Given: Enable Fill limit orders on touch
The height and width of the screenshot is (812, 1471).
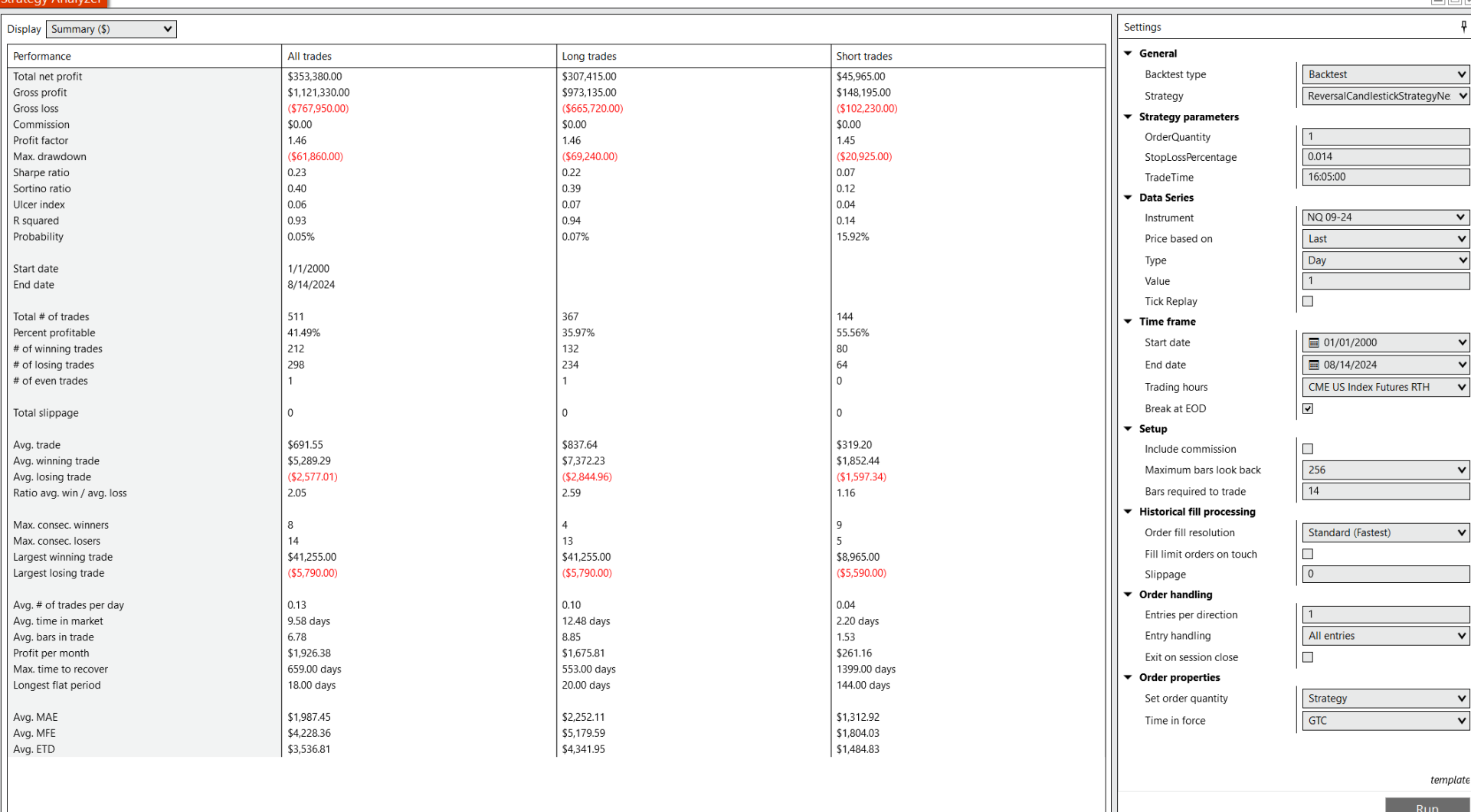Looking at the screenshot, I should coord(1308,554).
